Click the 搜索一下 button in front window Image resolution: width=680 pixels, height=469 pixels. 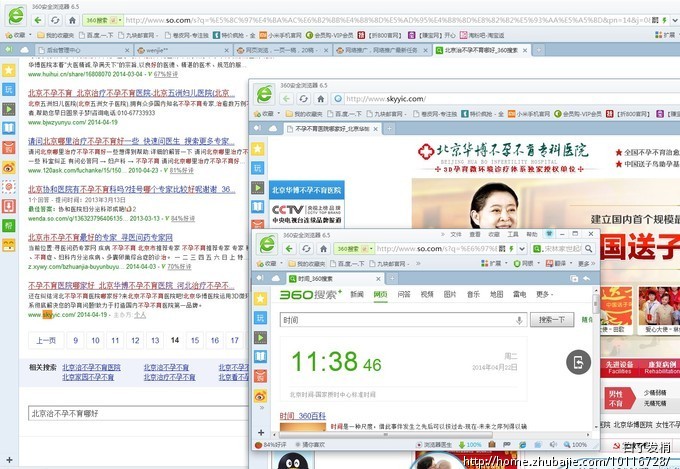[552, 320]
